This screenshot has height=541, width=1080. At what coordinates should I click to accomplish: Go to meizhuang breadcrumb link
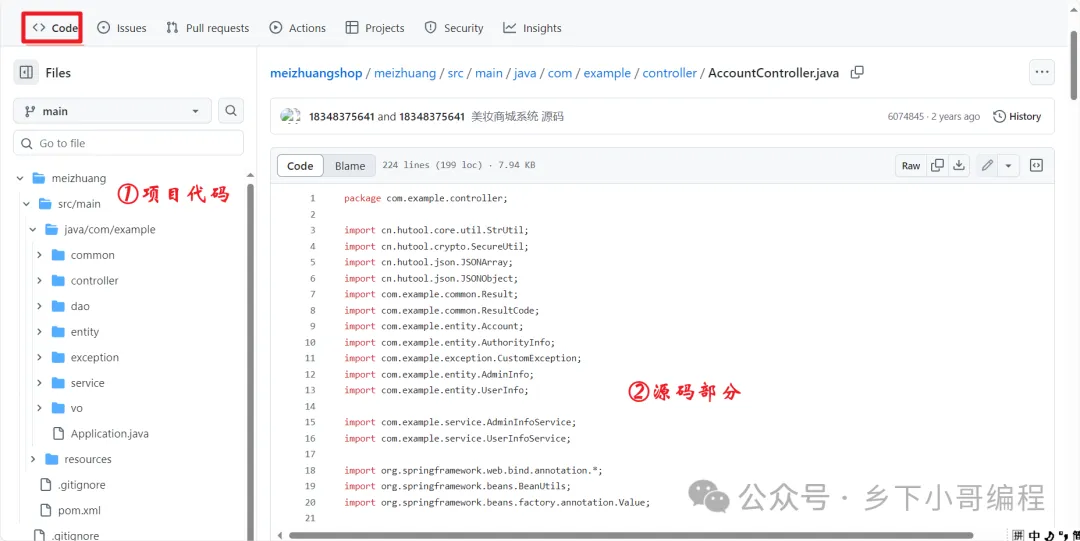click(405, 72)
